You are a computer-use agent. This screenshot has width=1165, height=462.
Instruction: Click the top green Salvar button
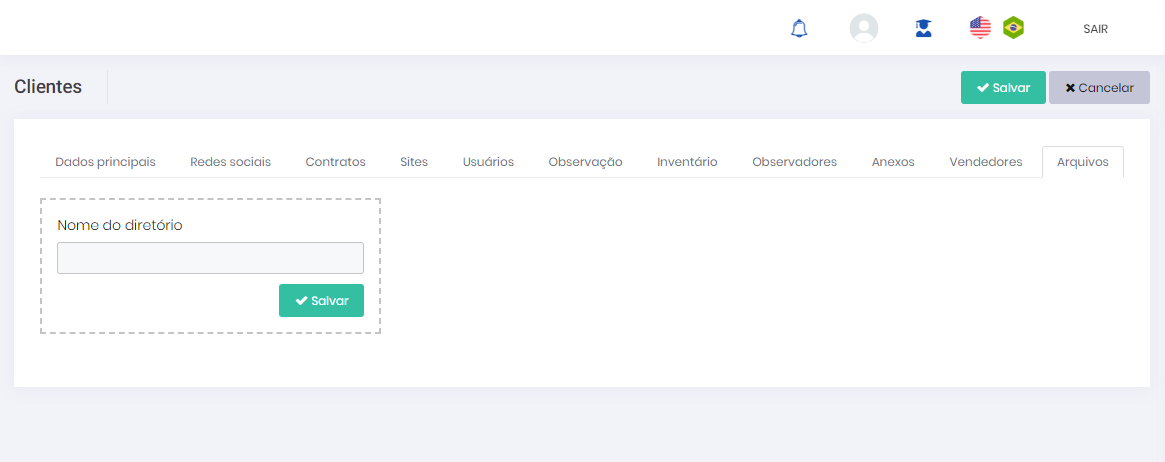(1003, 87)
